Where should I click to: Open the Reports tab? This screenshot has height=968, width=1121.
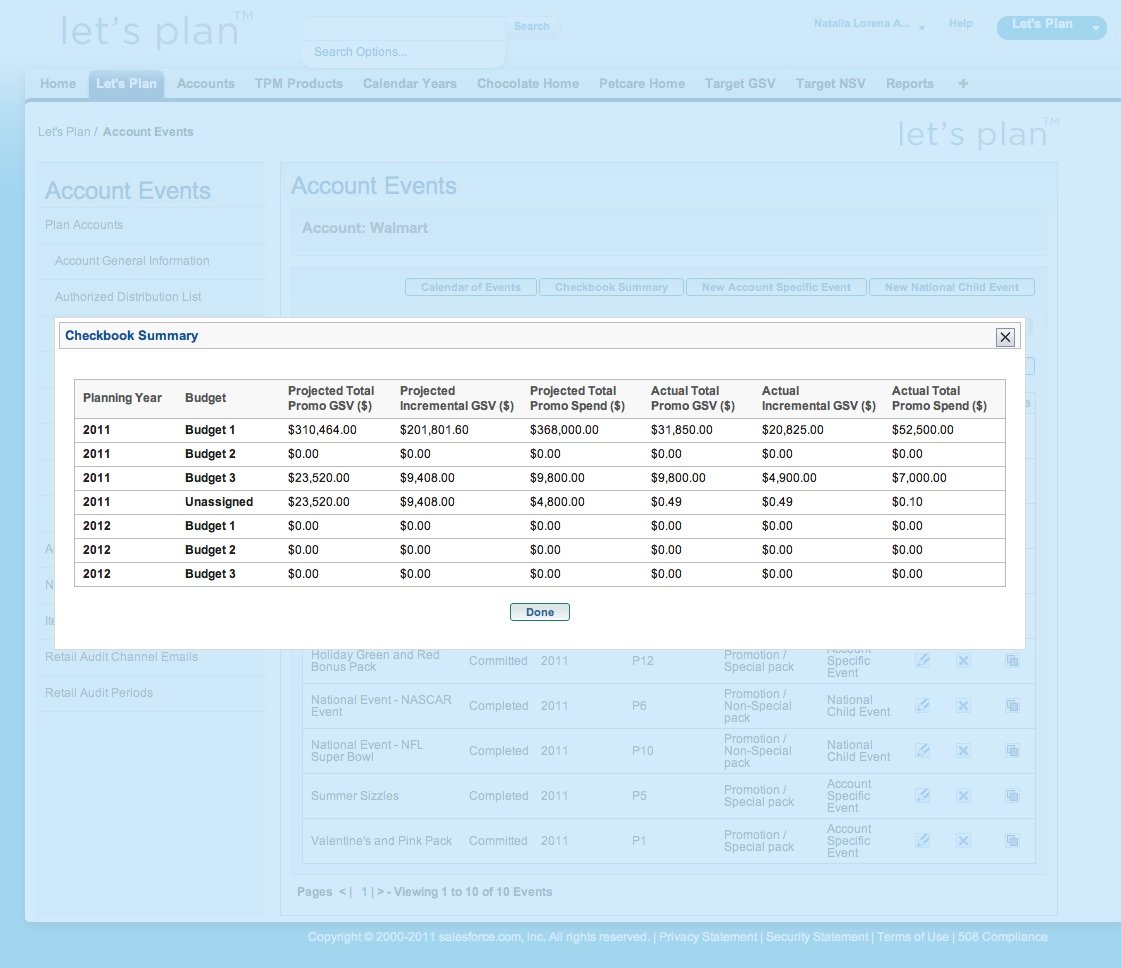(x=909, y=84)
